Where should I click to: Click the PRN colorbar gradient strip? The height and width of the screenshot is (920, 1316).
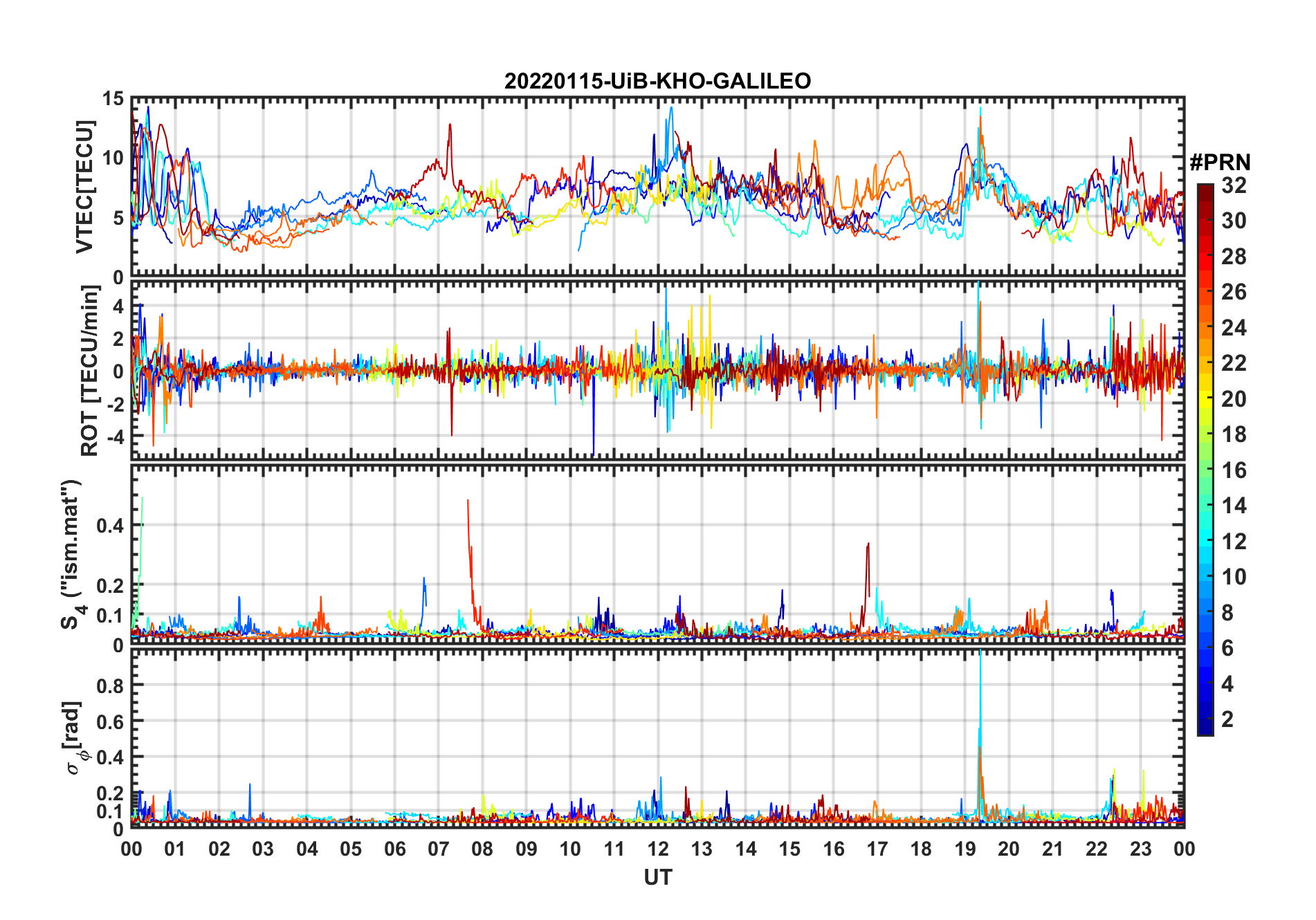point(1205,459)
